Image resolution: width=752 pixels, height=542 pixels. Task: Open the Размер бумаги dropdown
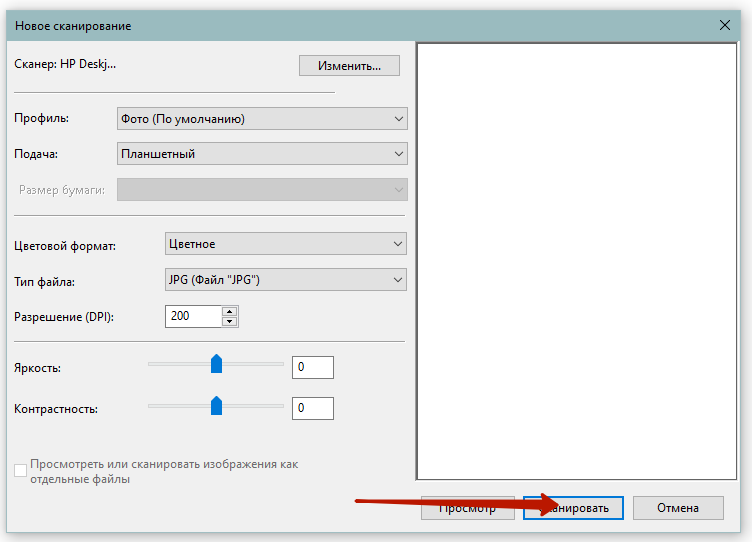coord(262,190)
